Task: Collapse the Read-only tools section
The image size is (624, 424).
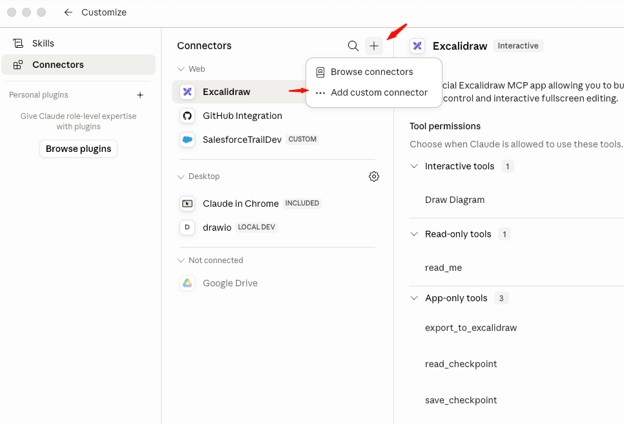Action: 414,234
